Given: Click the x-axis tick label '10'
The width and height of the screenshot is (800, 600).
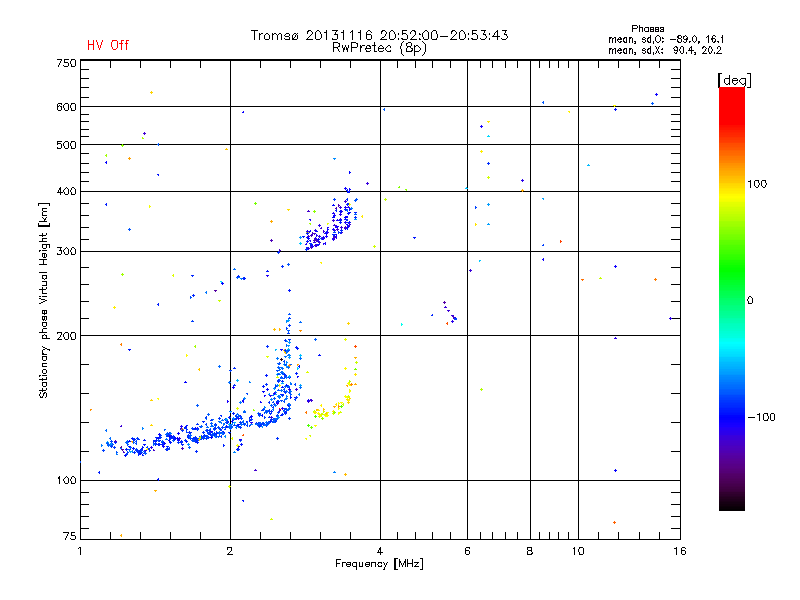Looking at the screenshot, I should [578, 551].
